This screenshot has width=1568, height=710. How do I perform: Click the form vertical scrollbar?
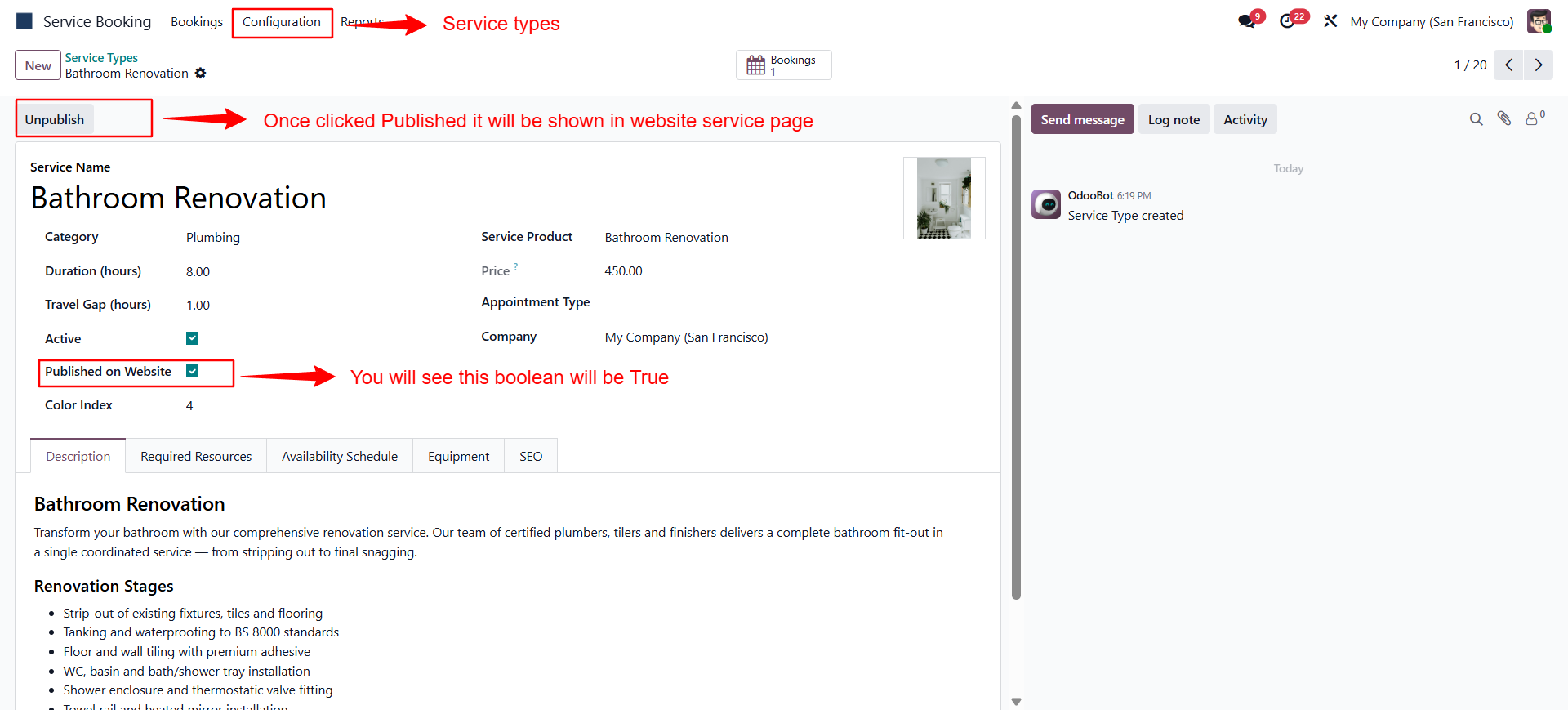coord(1016,357)
